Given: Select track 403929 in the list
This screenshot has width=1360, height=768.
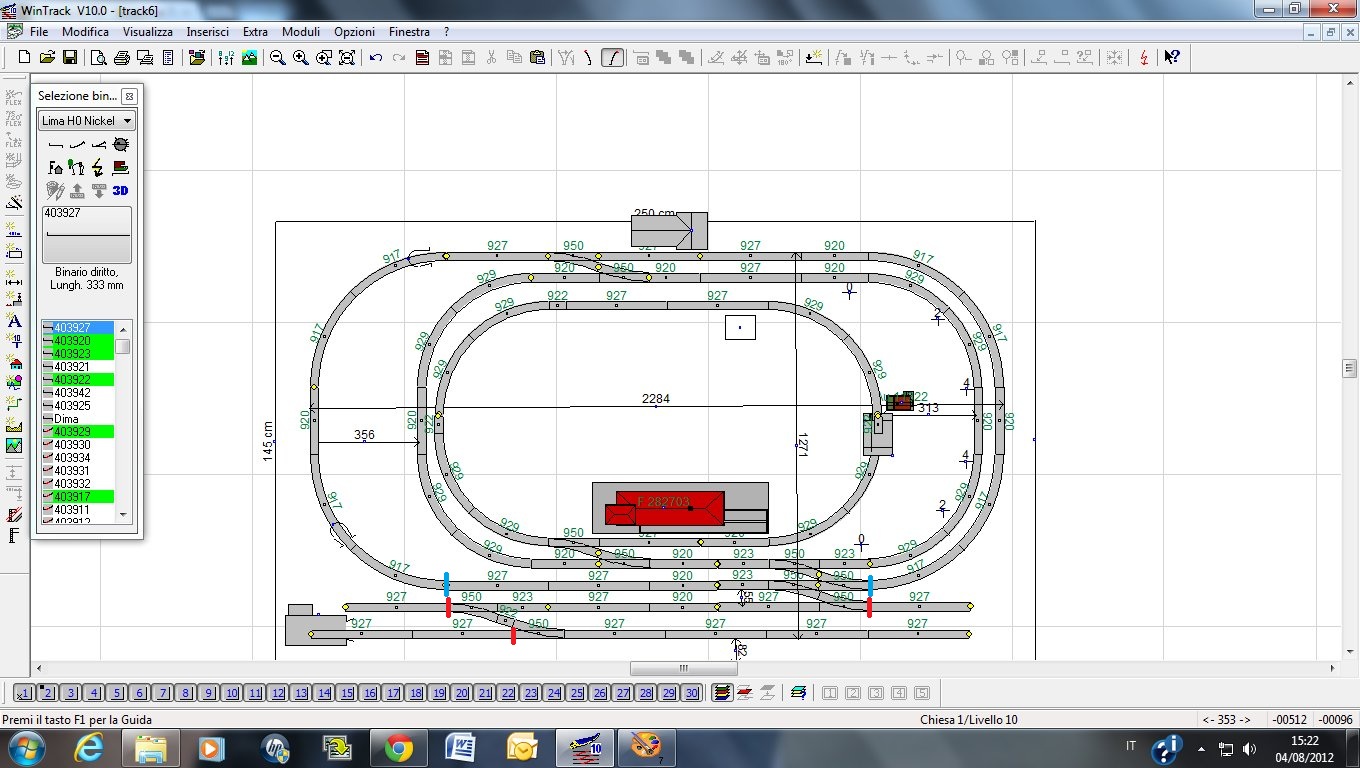Looking at the screenshot, I should pos(78,432).
